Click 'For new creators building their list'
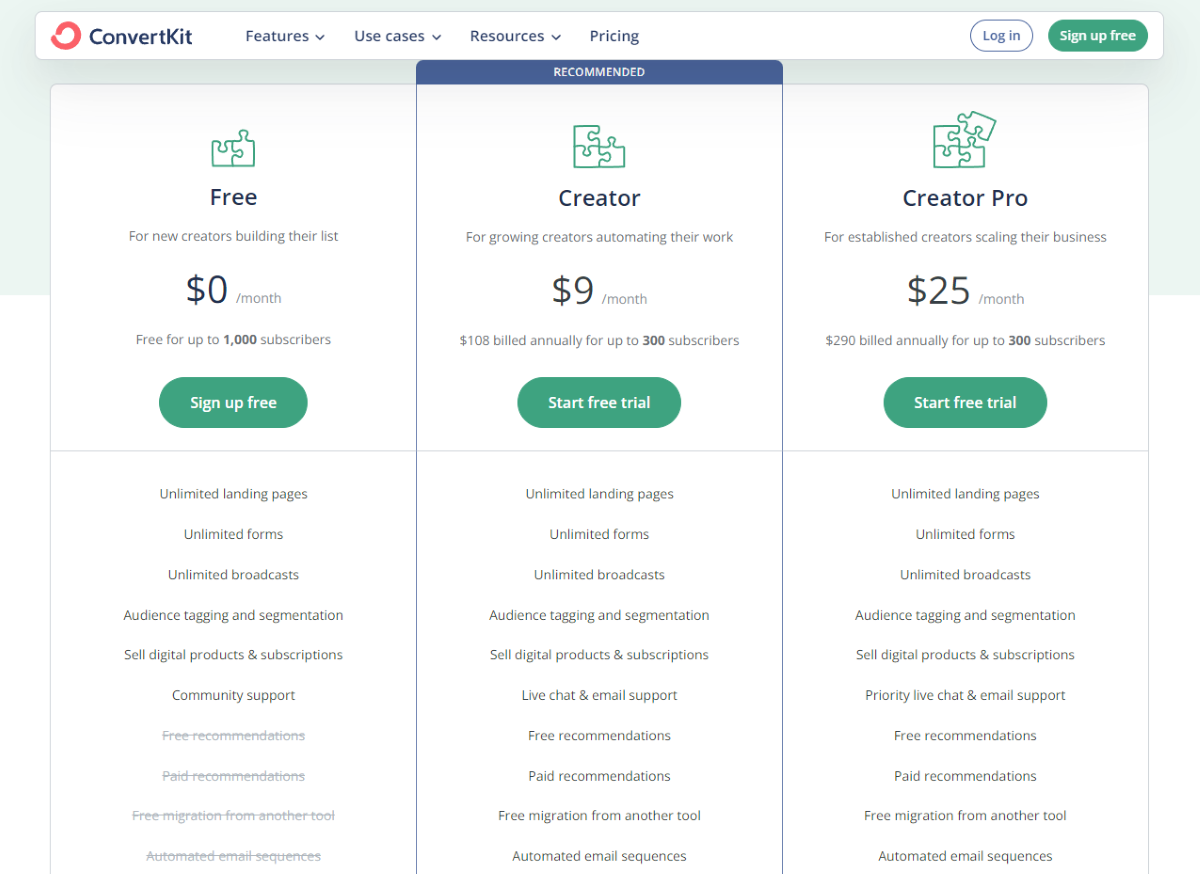This screenshot has width=1200, height=874. tap(233, 237)
